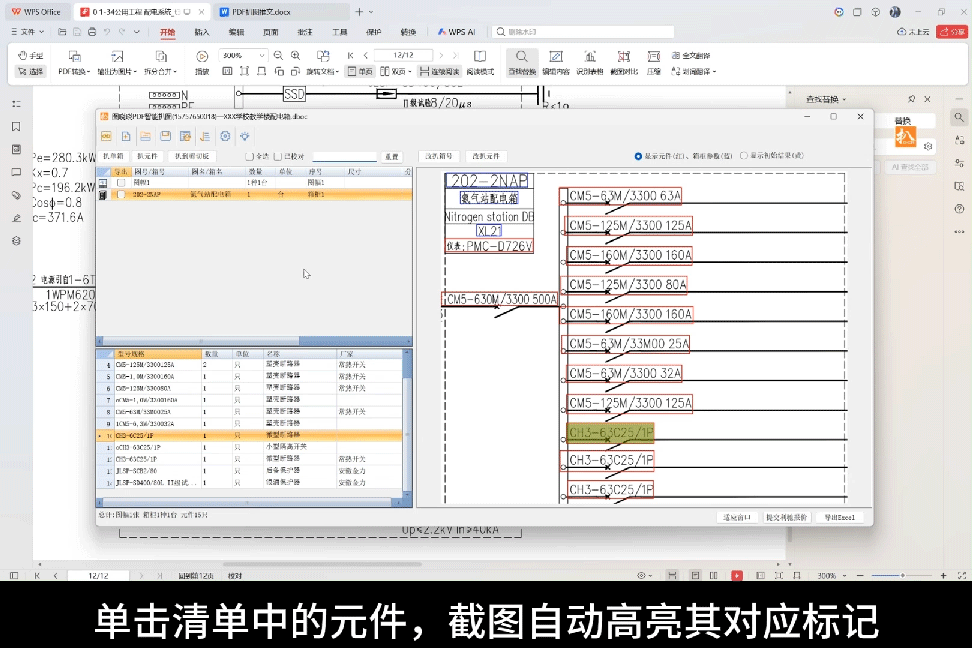This screenshot has height=648, width=972.
Task: Open the Edit ribbon tab
Action: coord(236,32)
